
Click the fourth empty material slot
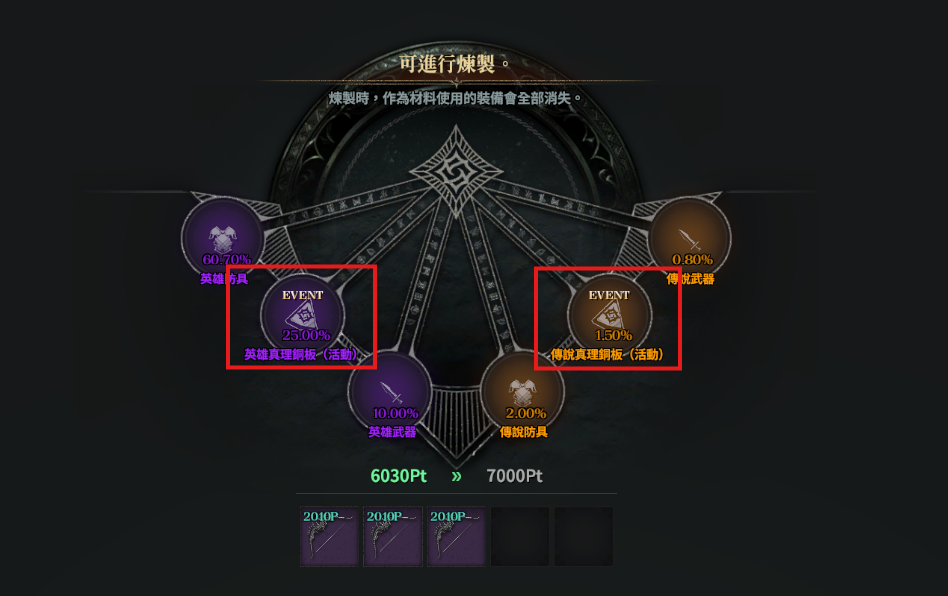point(520,537)
